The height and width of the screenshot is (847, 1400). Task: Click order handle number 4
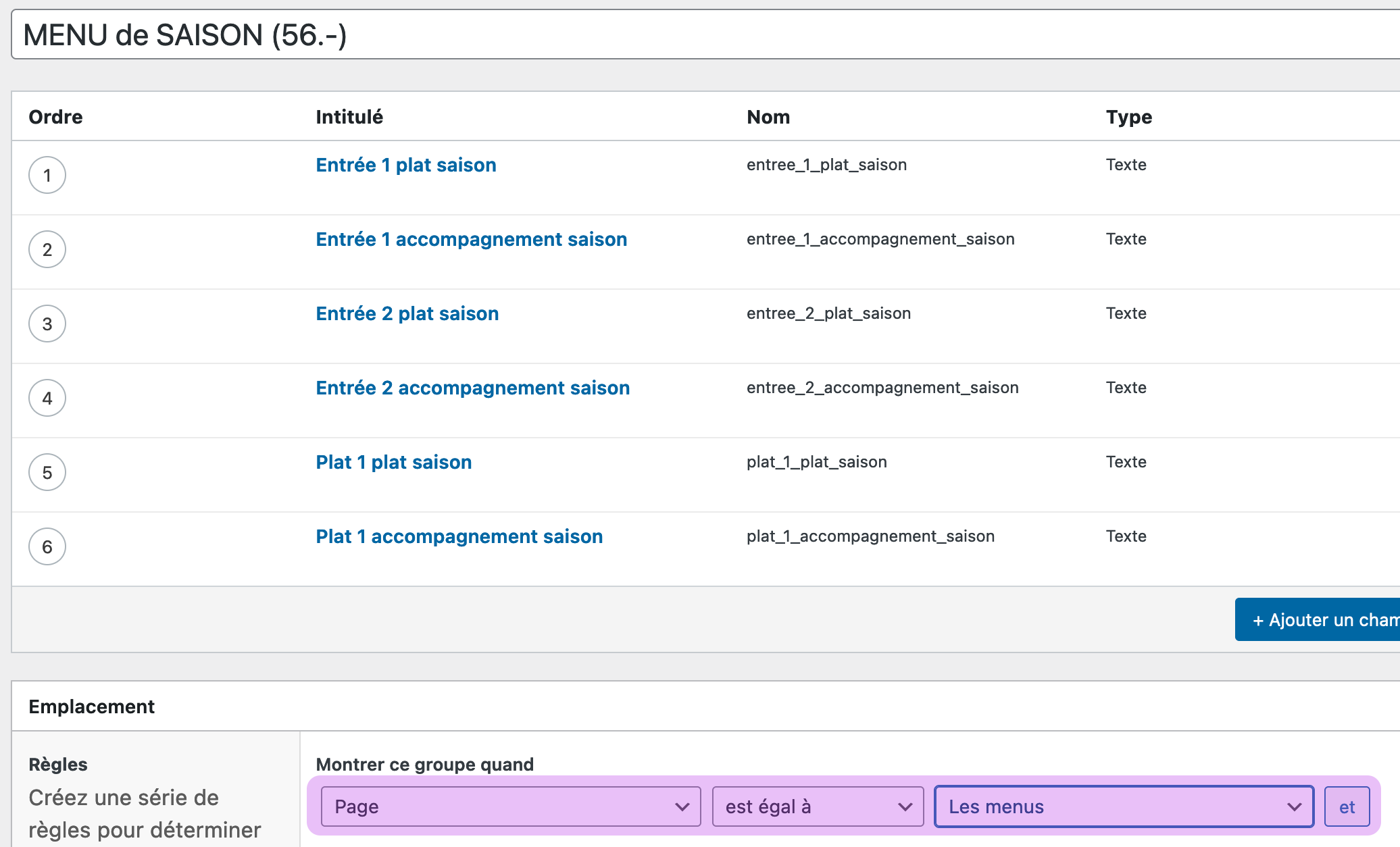[47, 399]
